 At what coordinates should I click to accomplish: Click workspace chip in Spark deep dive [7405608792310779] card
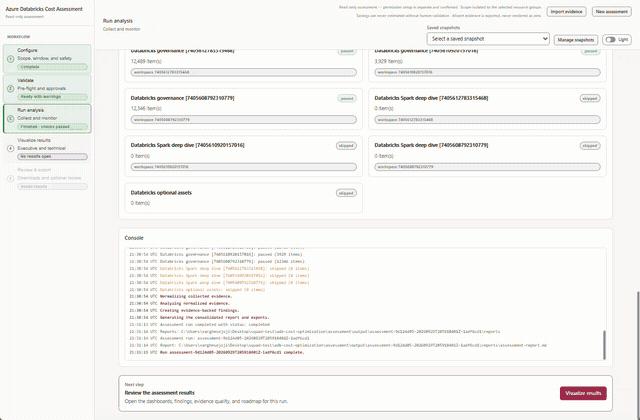487,167
